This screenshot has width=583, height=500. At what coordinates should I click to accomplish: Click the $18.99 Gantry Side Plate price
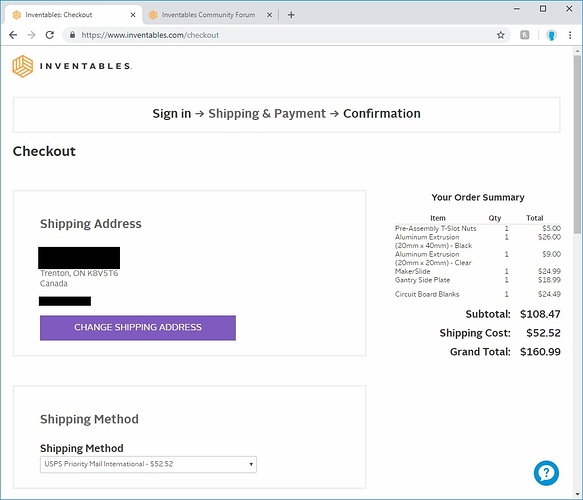pyautogui.click(x=549, y=280)
